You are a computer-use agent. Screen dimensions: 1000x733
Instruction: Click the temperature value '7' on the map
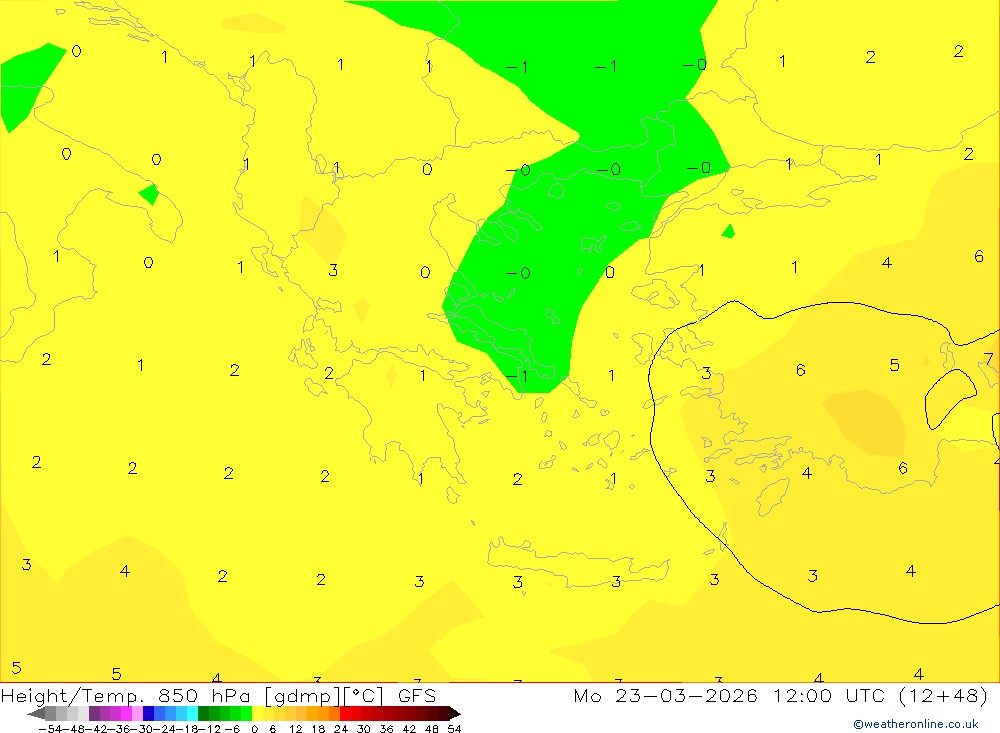pos(988,359)
